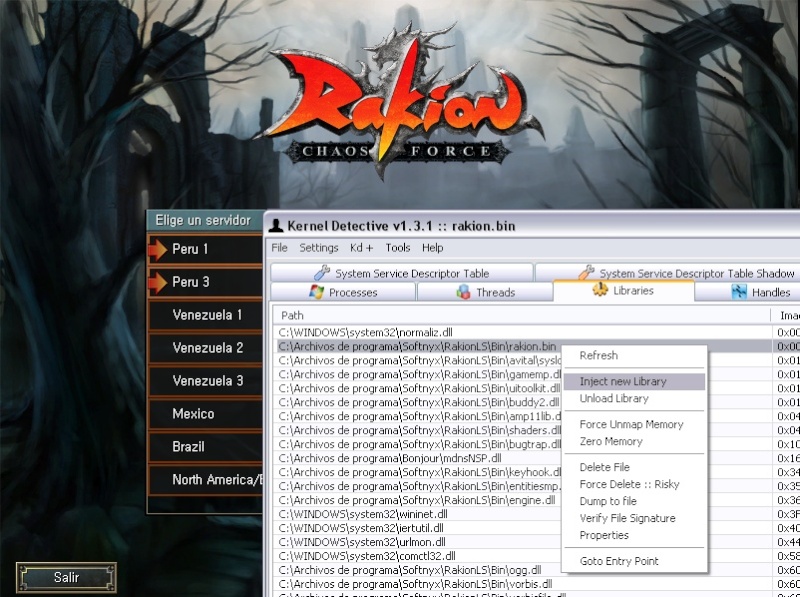Viewport: 800px width, 597px height.
Task: Select the North America server
Action: coord(205,480)
